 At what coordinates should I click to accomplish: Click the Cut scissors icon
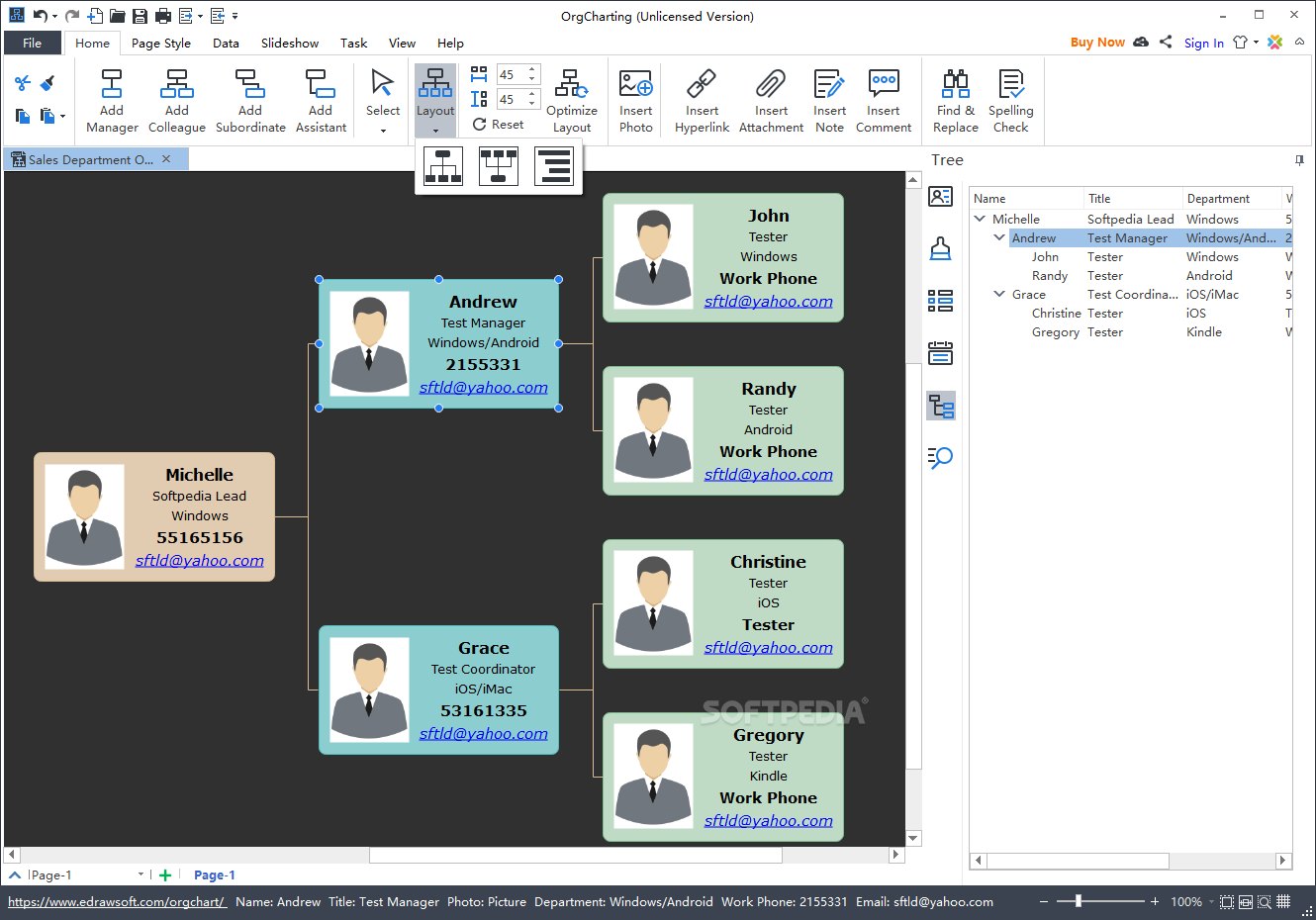click(x=23, y=84)
